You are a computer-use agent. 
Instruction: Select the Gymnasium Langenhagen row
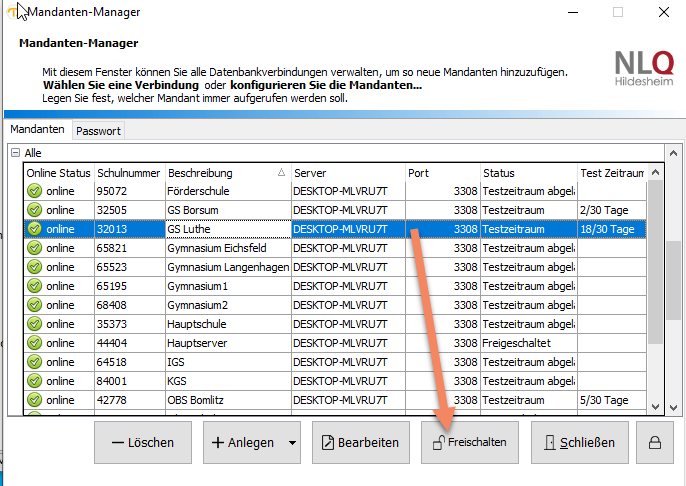228,267
